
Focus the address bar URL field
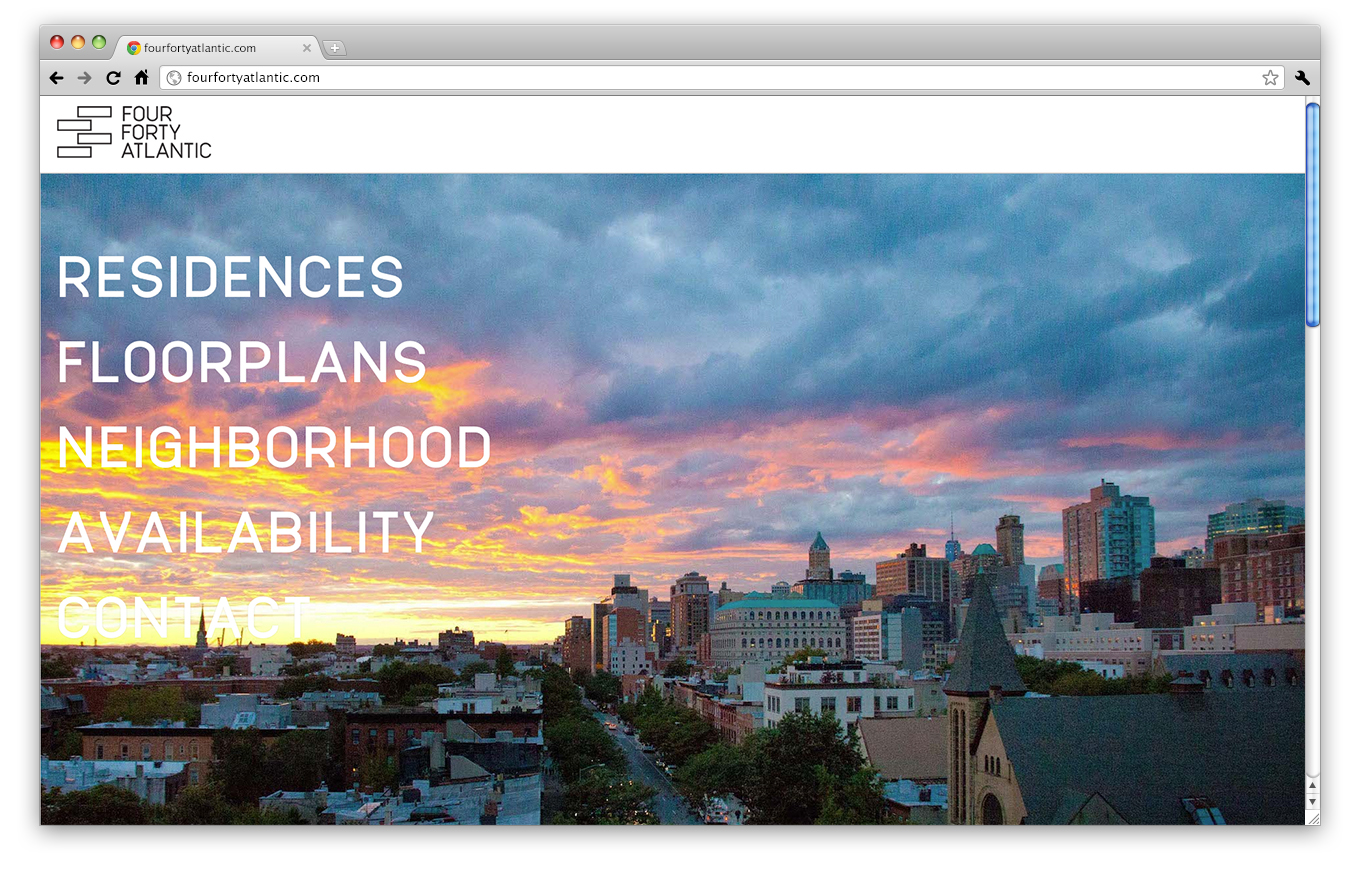pos(720,78)
